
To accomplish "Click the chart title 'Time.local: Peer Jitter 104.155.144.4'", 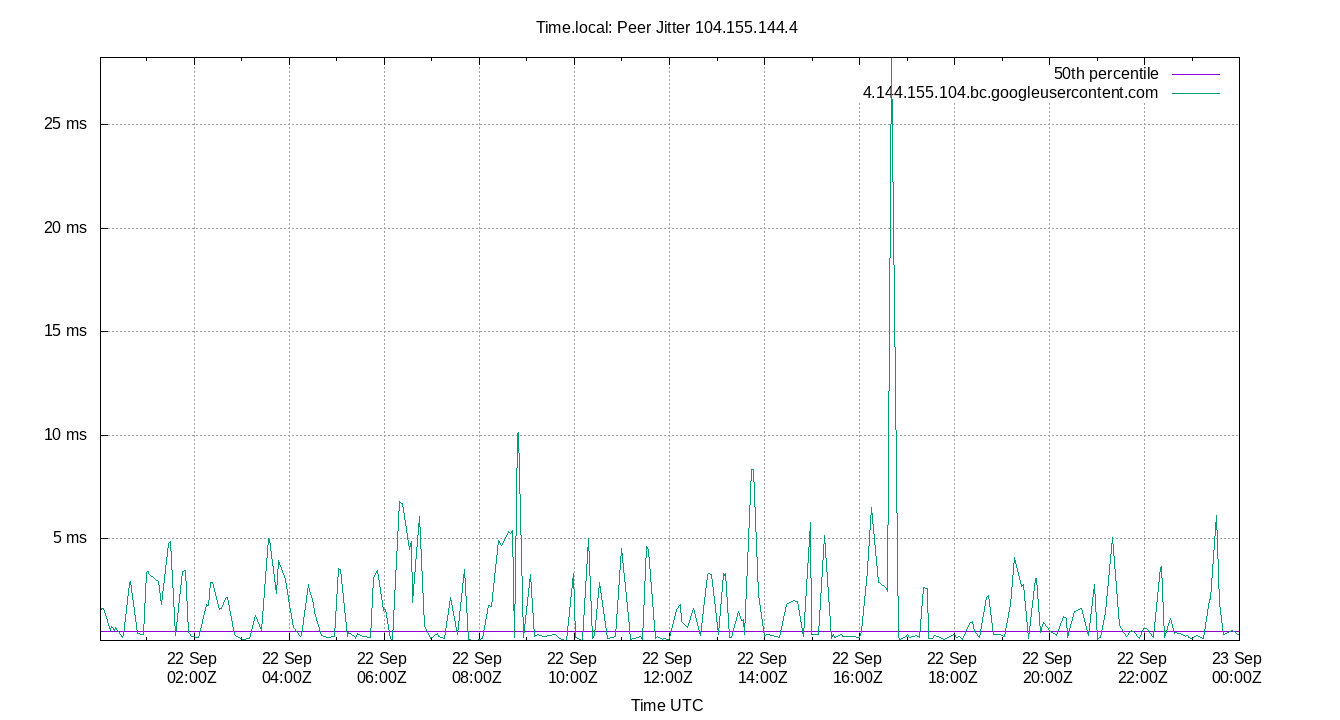I will [667, 28].
